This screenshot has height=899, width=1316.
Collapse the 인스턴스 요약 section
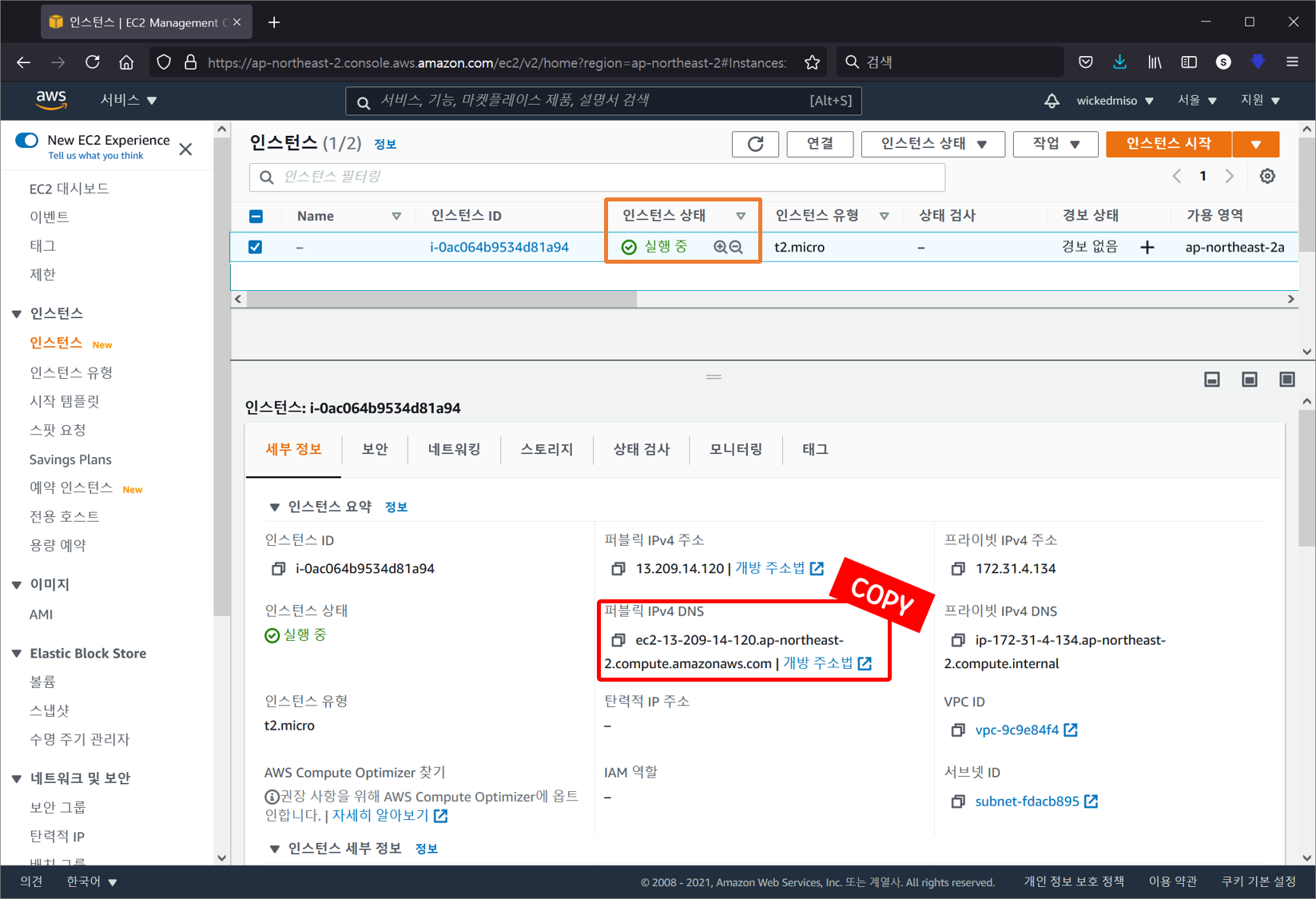[275, 506]
